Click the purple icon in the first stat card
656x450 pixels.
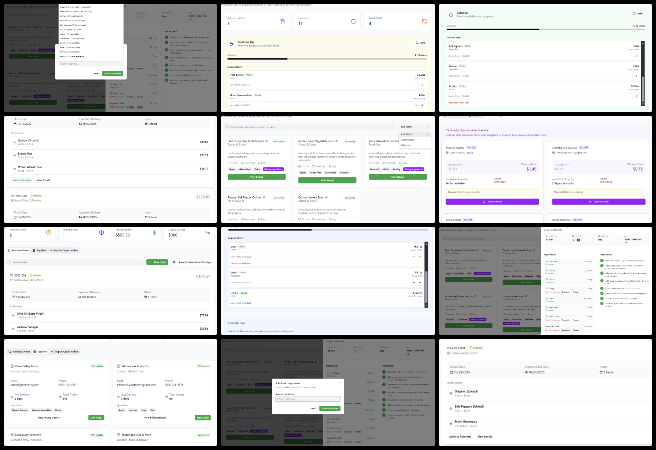282,20
